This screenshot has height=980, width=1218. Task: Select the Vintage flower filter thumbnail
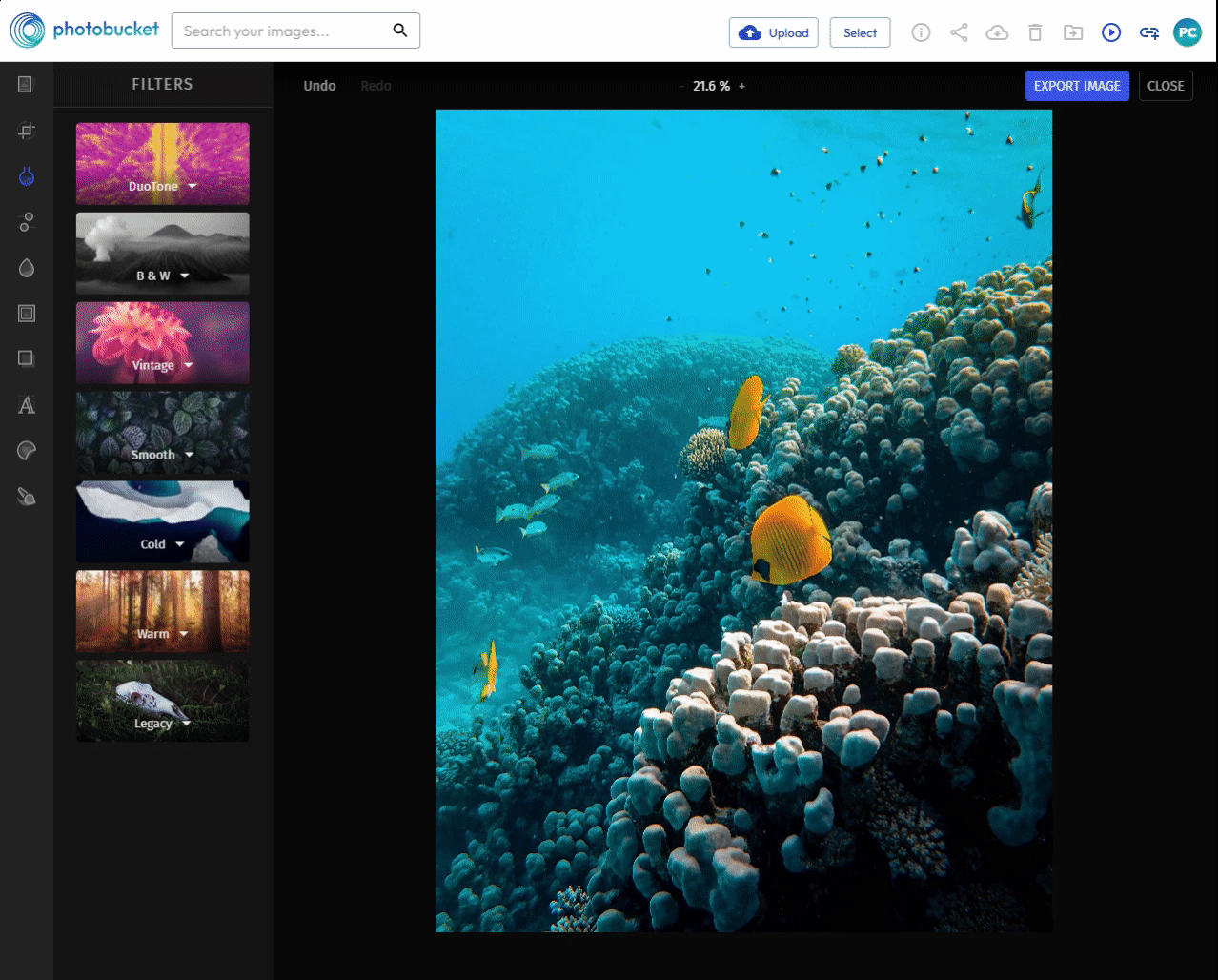click(x=163, y=342)
